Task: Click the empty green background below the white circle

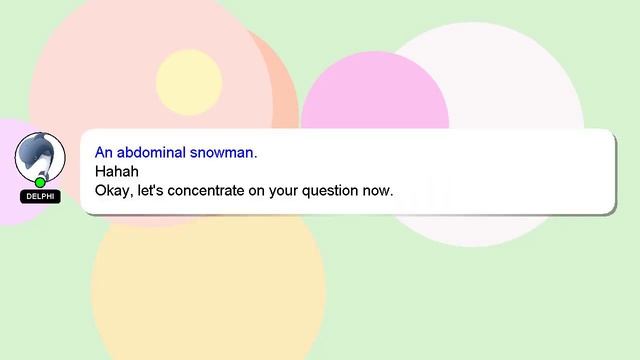Action: click(473, 302)
